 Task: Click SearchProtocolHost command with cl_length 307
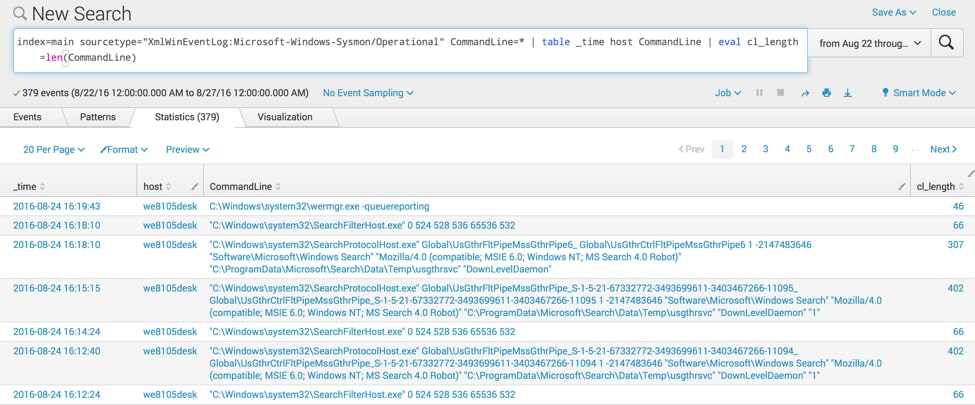coord(511,257)
